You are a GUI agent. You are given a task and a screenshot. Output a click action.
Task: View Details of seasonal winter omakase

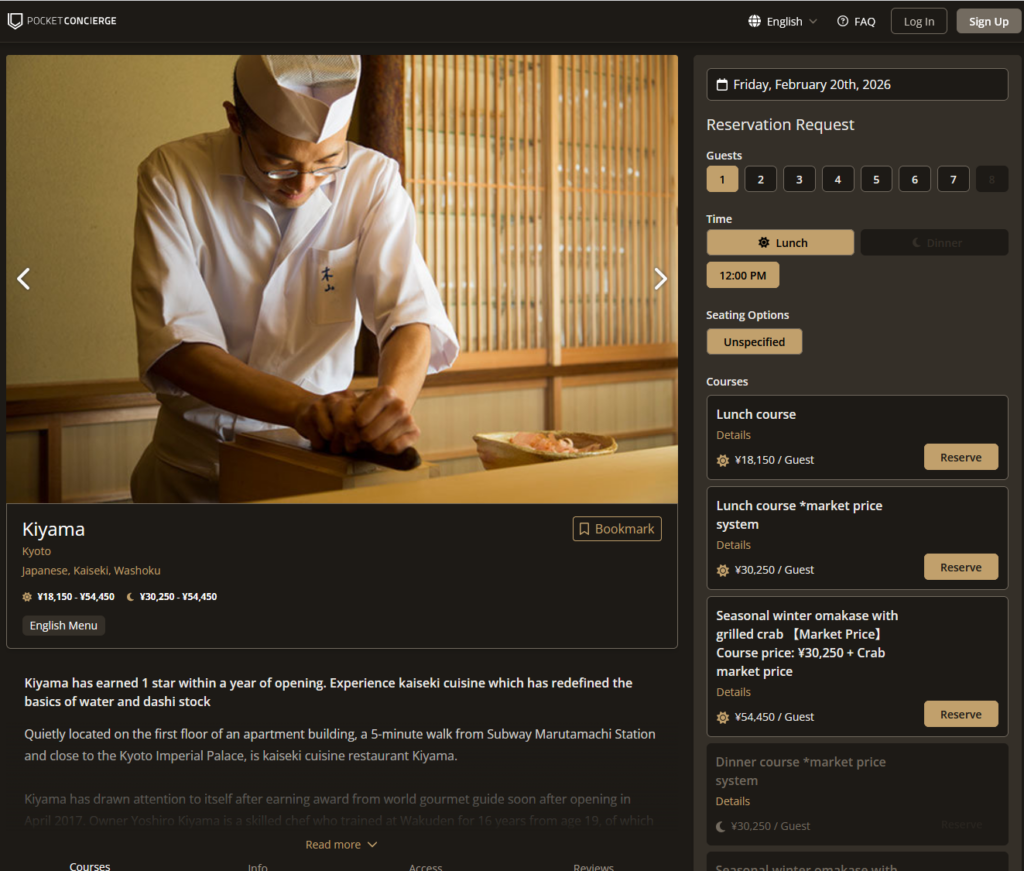733,692
